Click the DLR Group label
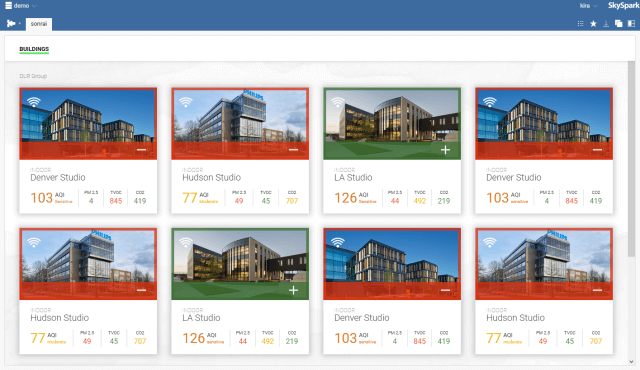 click(x=33, y=76)
